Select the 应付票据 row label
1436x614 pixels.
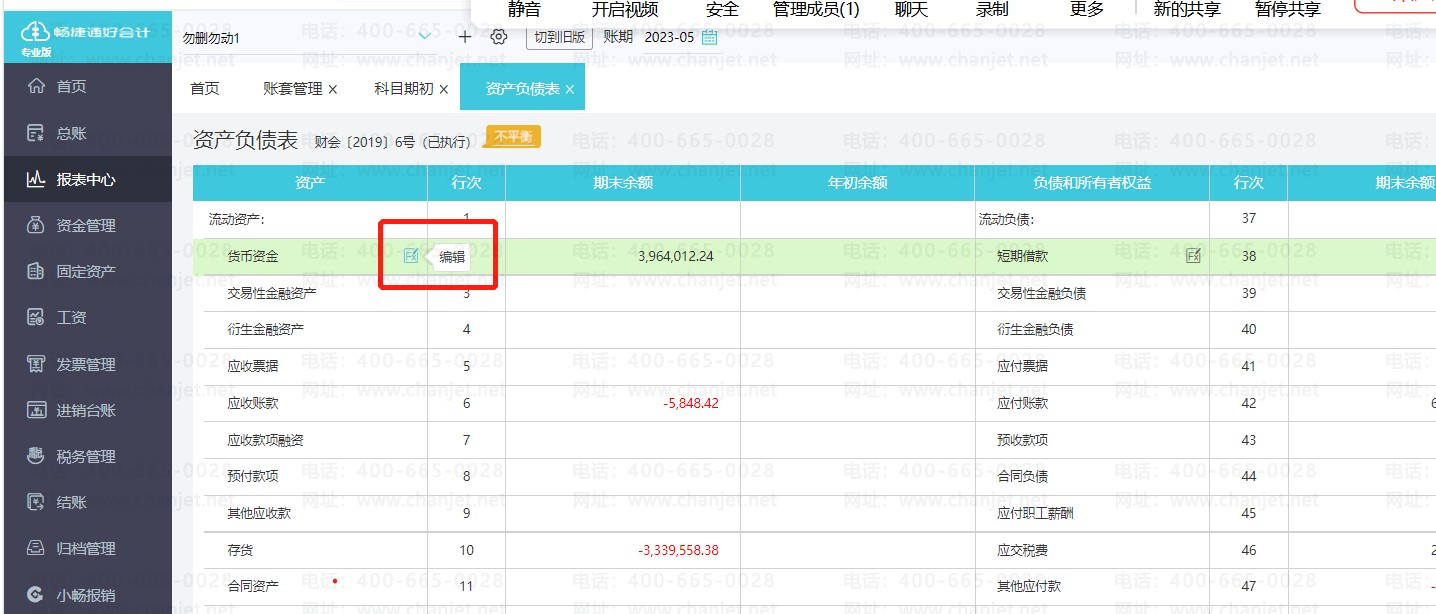[1022, 366]
